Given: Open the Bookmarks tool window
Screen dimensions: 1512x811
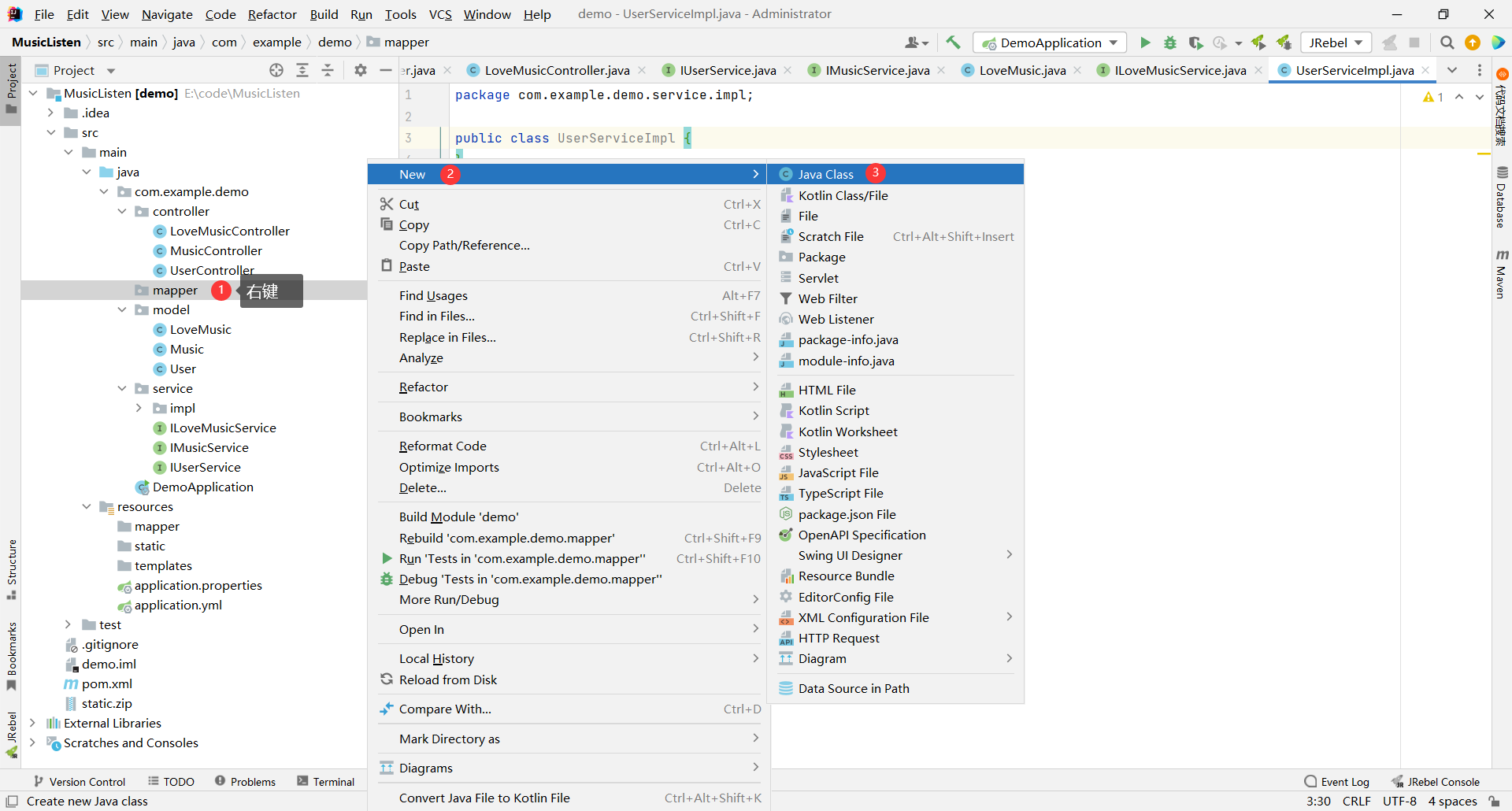Looking at the screenshot, I should (12, 656).
